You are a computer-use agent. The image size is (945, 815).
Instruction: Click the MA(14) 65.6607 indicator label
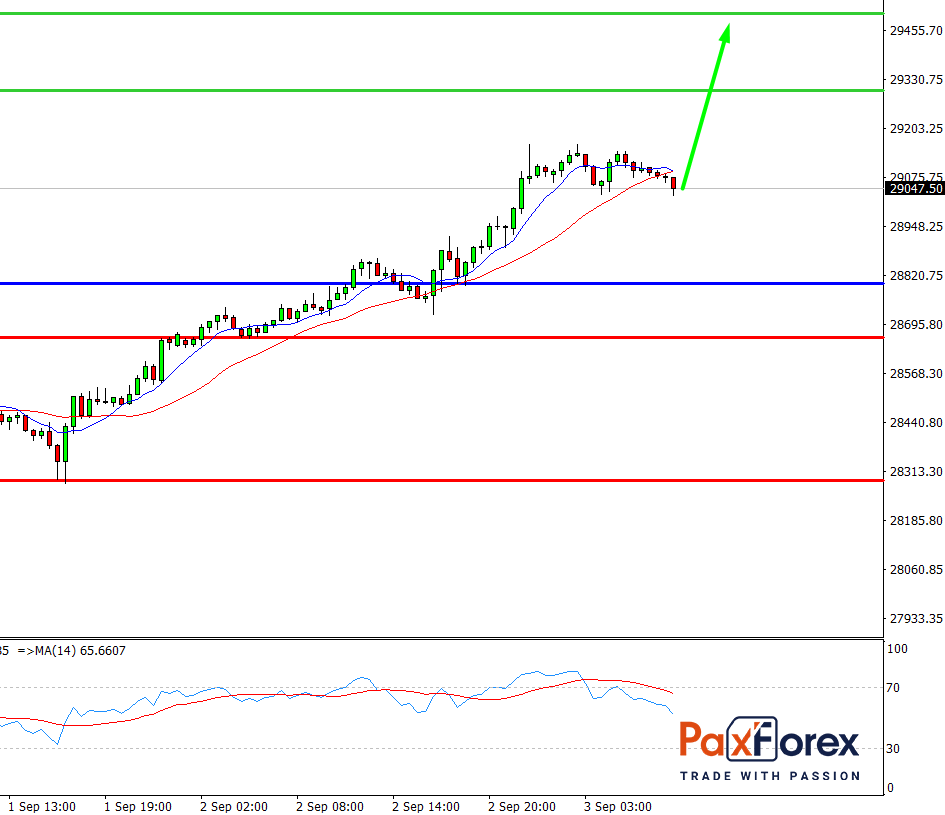coord(80,651)
